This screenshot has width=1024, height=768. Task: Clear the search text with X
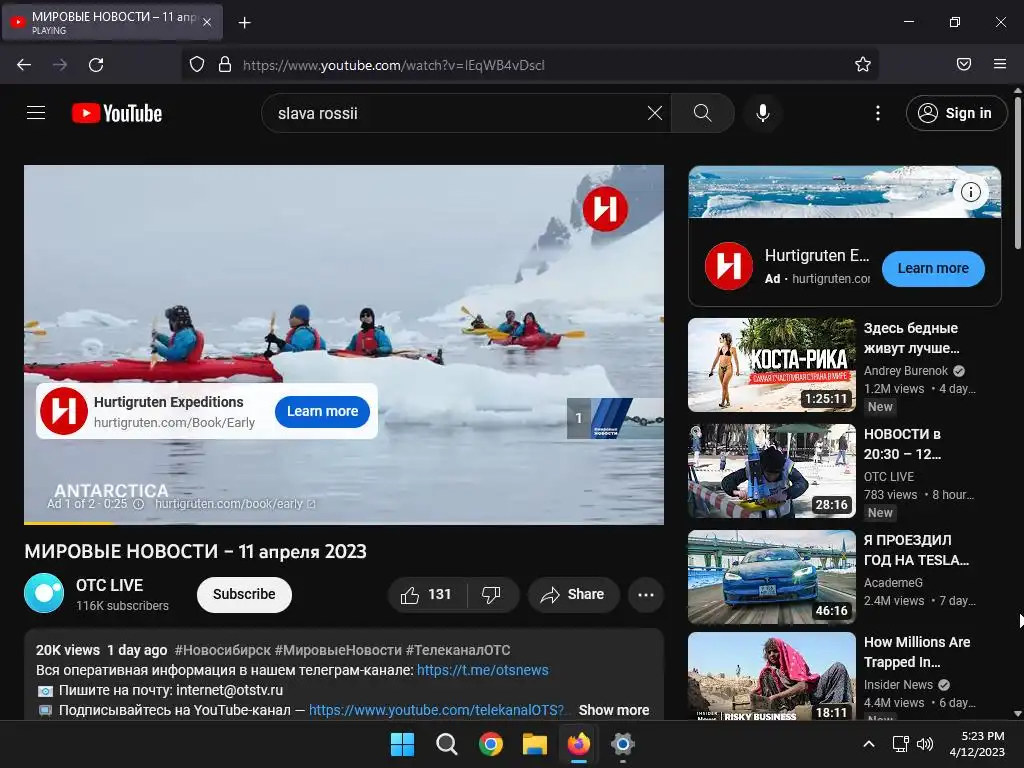(654, 113)
